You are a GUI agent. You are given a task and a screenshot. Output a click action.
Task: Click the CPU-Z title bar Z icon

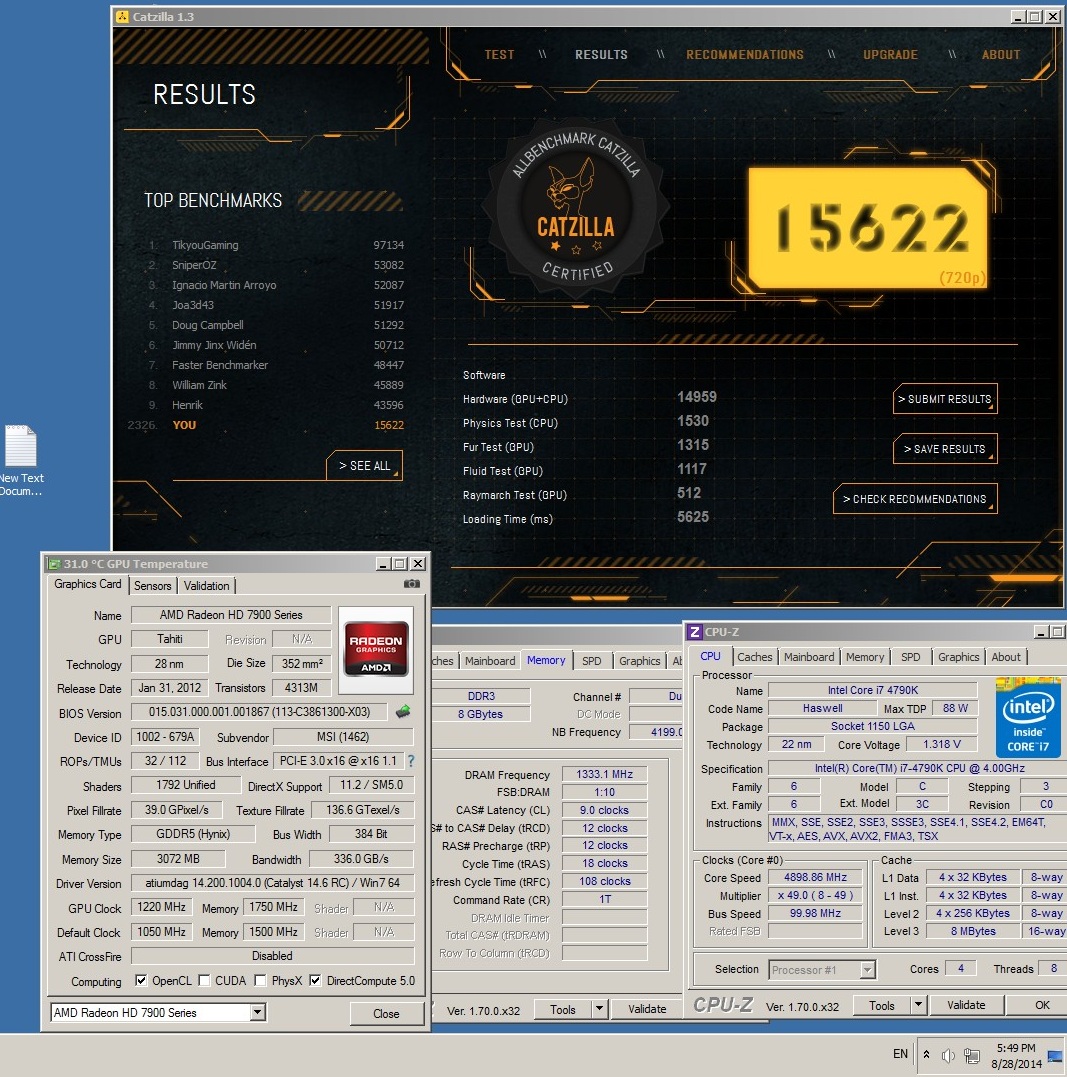[695, 632]
